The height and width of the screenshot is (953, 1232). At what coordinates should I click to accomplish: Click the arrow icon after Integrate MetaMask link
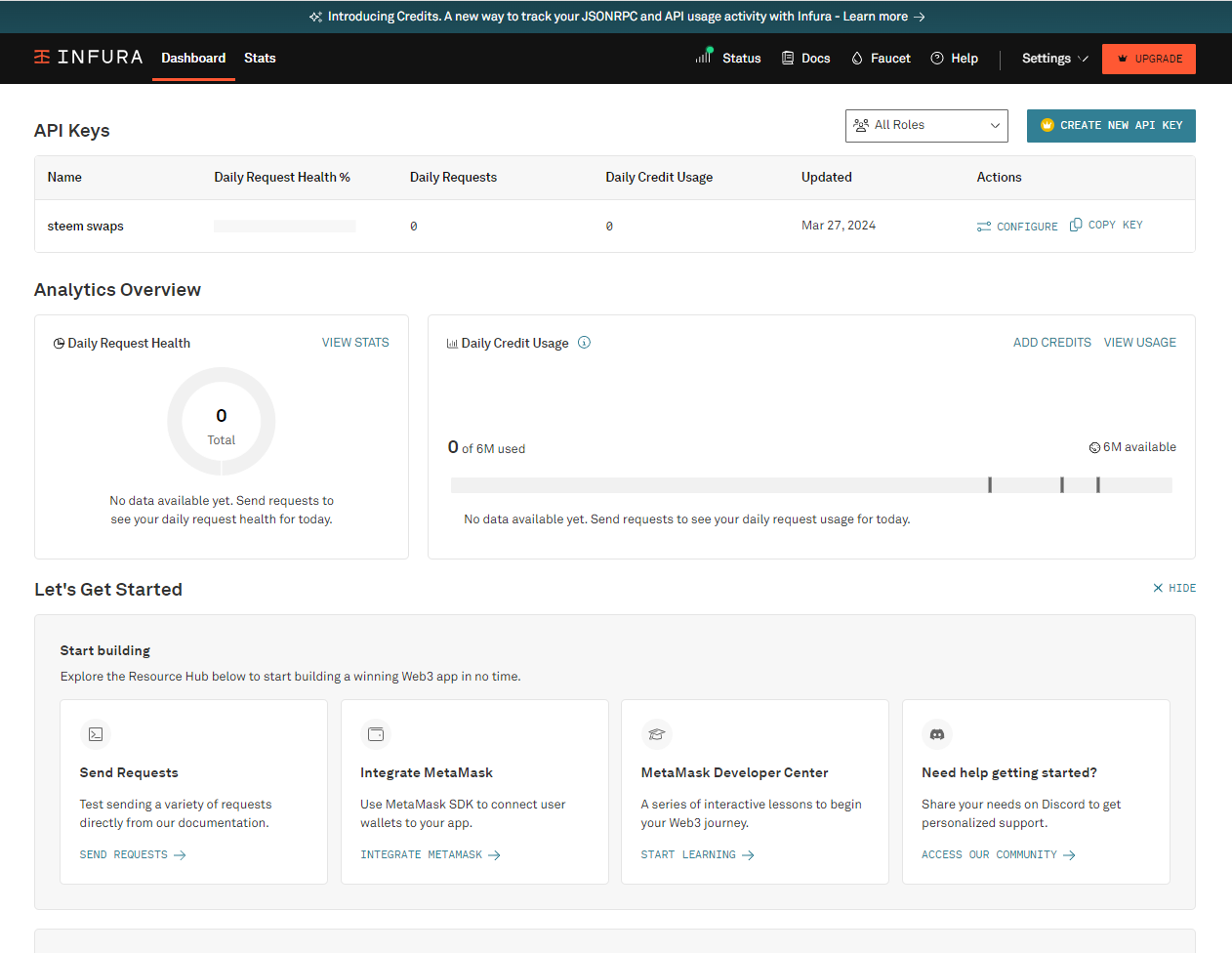coord(494,855)
